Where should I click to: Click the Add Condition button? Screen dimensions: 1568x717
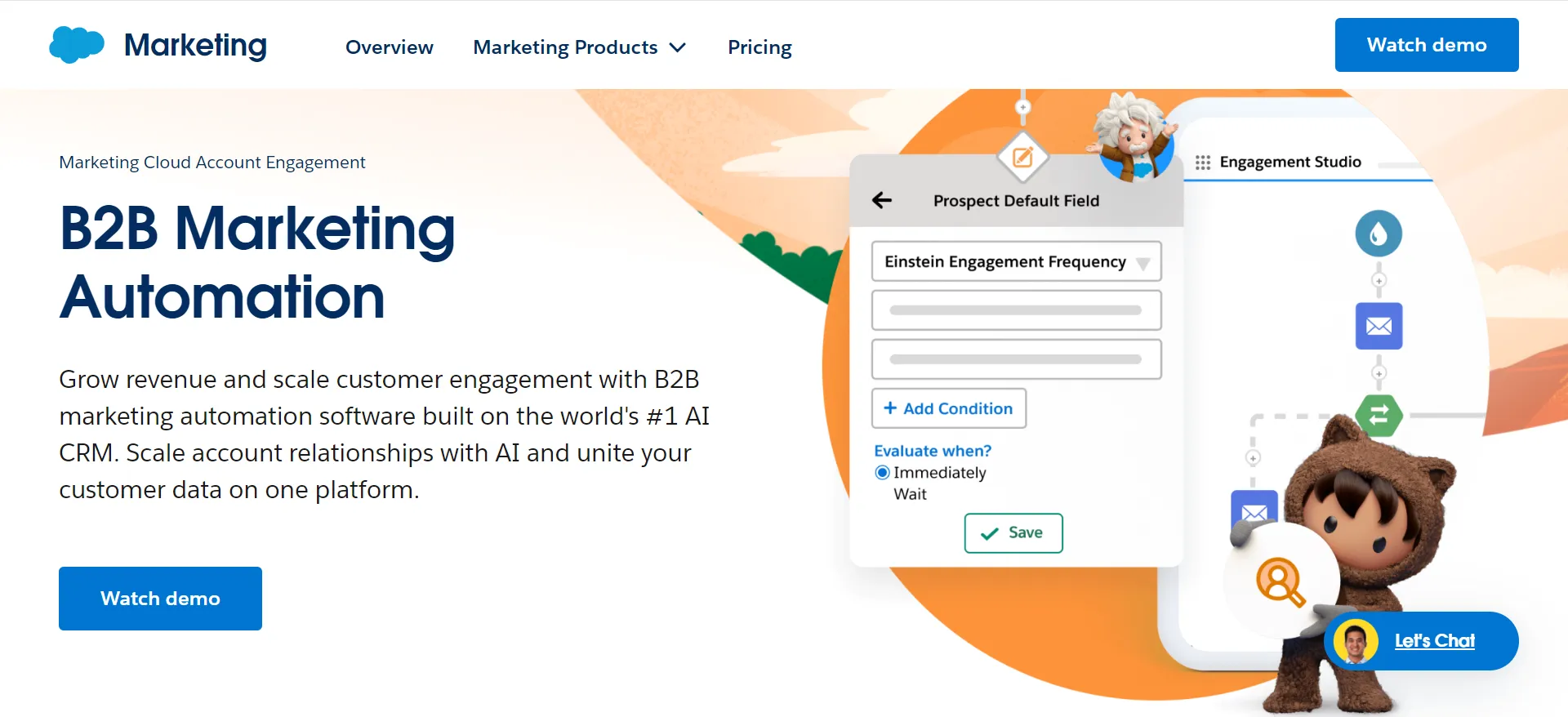(x=949, y=408)
